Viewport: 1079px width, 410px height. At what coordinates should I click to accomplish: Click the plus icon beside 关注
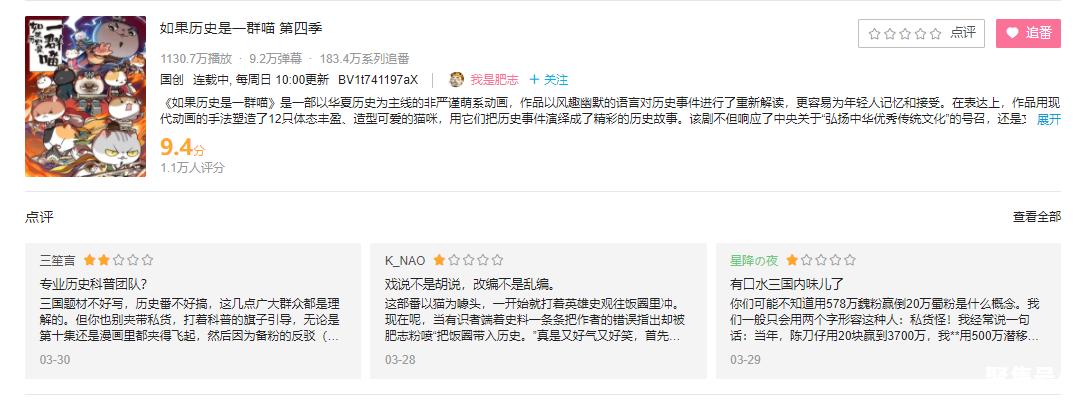tap(534, 79)
